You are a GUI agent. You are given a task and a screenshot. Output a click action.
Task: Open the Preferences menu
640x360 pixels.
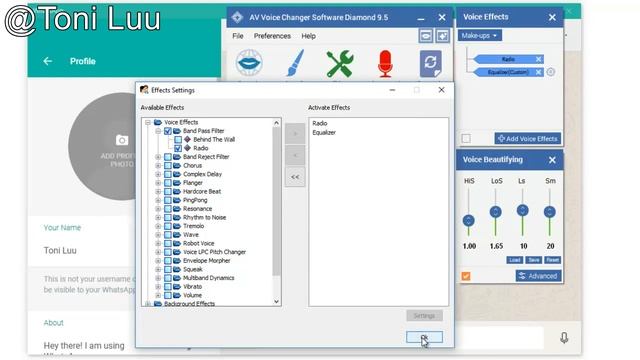pyautogui.click(x=272, y=36)
